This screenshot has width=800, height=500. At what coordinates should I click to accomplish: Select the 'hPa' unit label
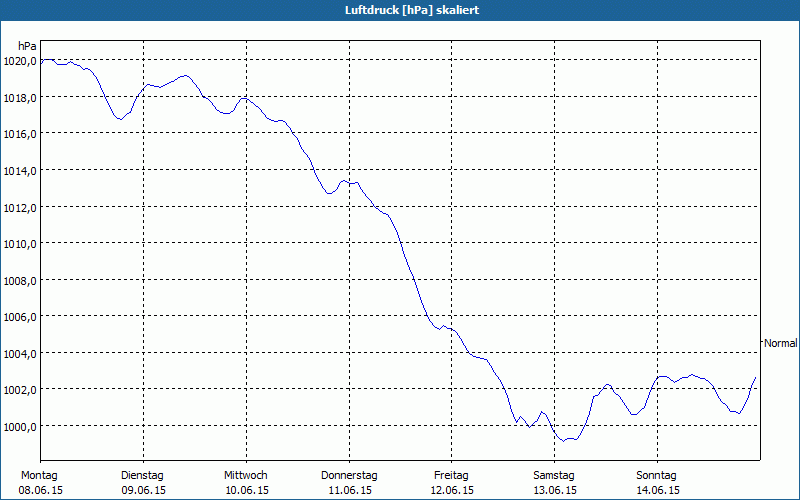coord(27,46)
